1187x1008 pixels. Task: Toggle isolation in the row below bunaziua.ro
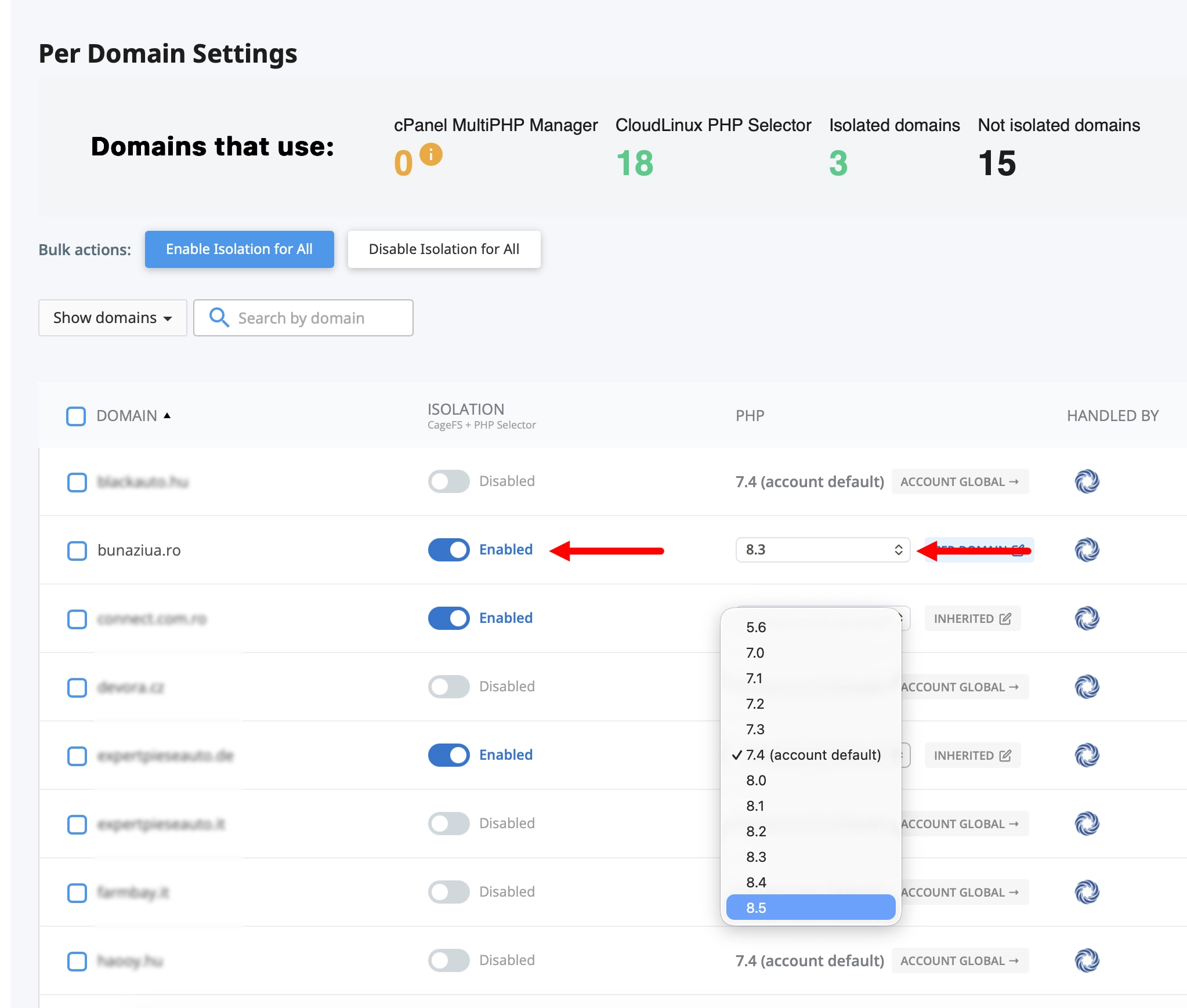pos(448,618)
